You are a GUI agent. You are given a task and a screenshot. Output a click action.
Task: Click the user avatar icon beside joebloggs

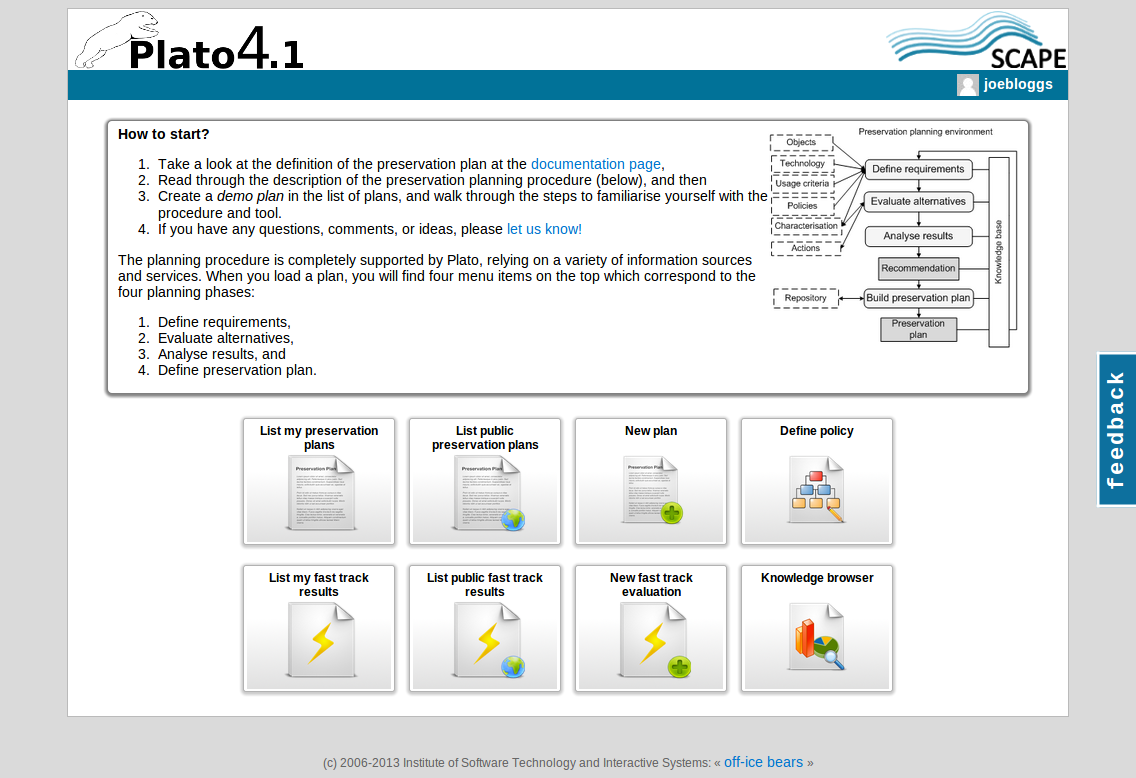tap(967, 85)
